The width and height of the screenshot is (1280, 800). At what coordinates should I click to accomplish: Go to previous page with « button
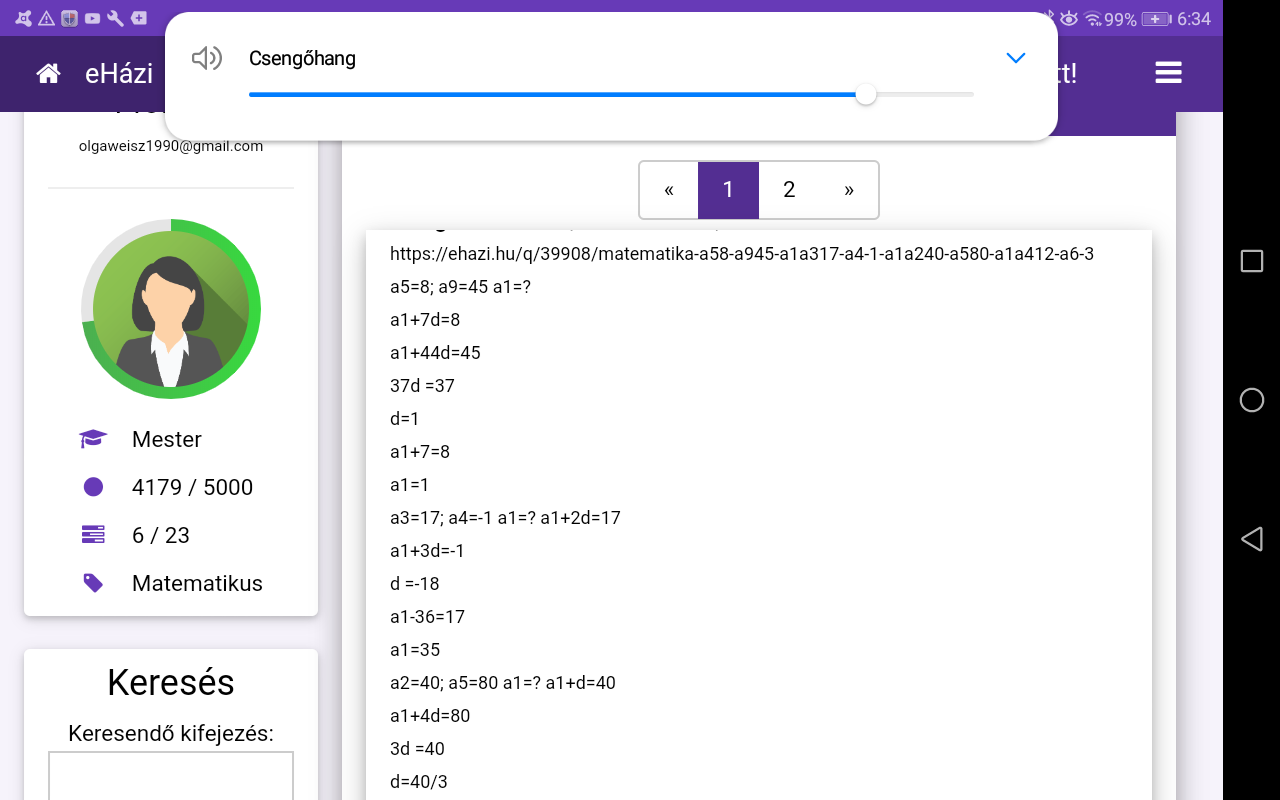pos(668,190)
